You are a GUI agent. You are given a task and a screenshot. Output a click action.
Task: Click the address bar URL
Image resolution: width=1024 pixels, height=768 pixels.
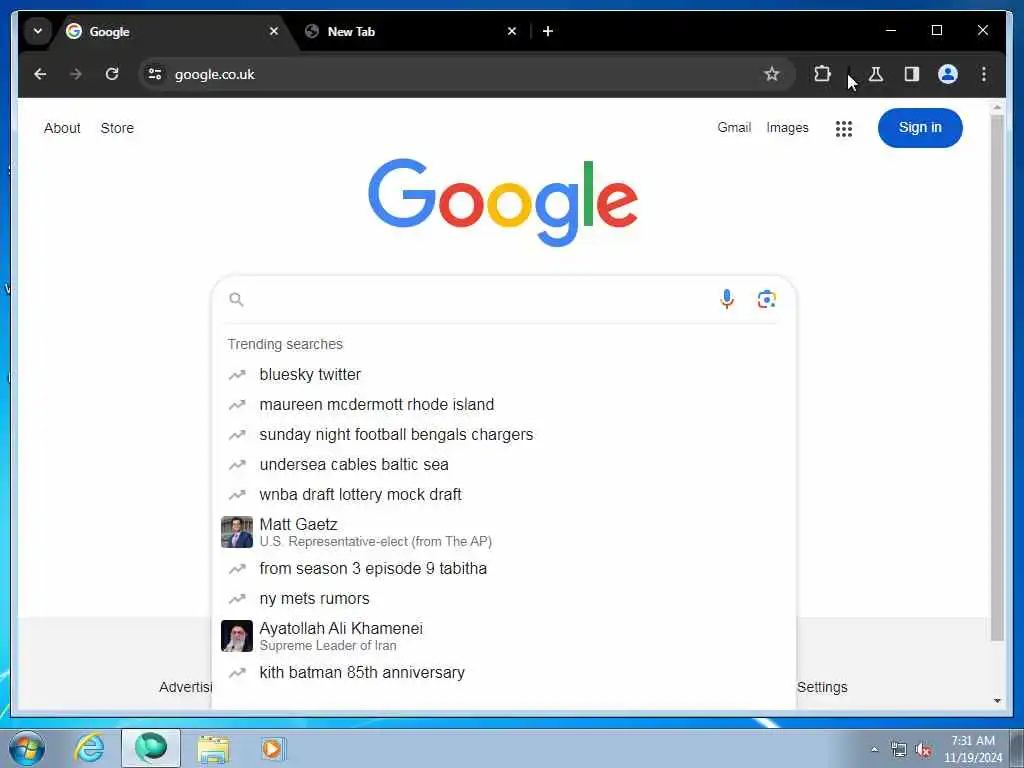pyautogui.click(x=215, y=74)
